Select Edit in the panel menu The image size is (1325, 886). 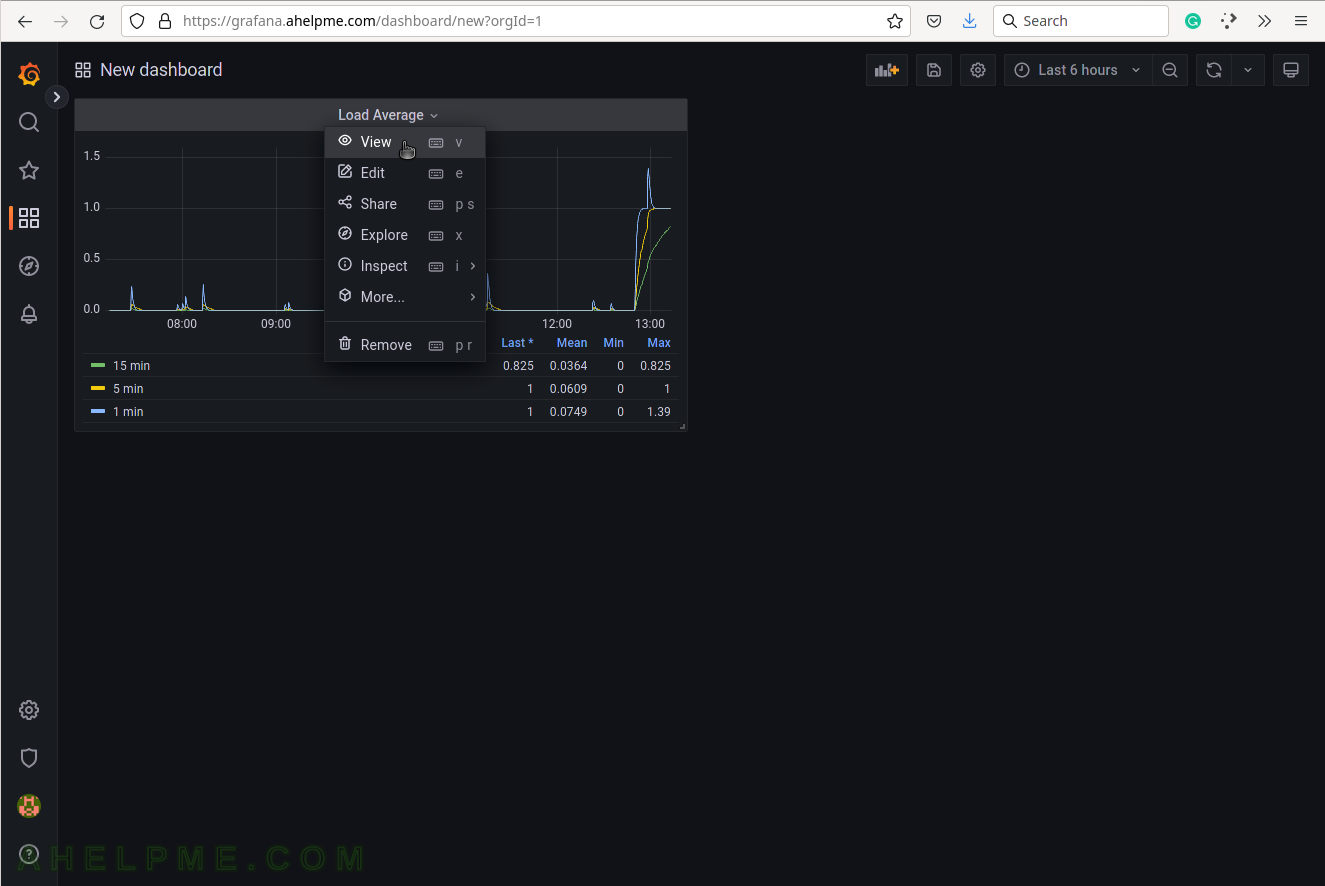pyautogui.click(x=405, y=173)
